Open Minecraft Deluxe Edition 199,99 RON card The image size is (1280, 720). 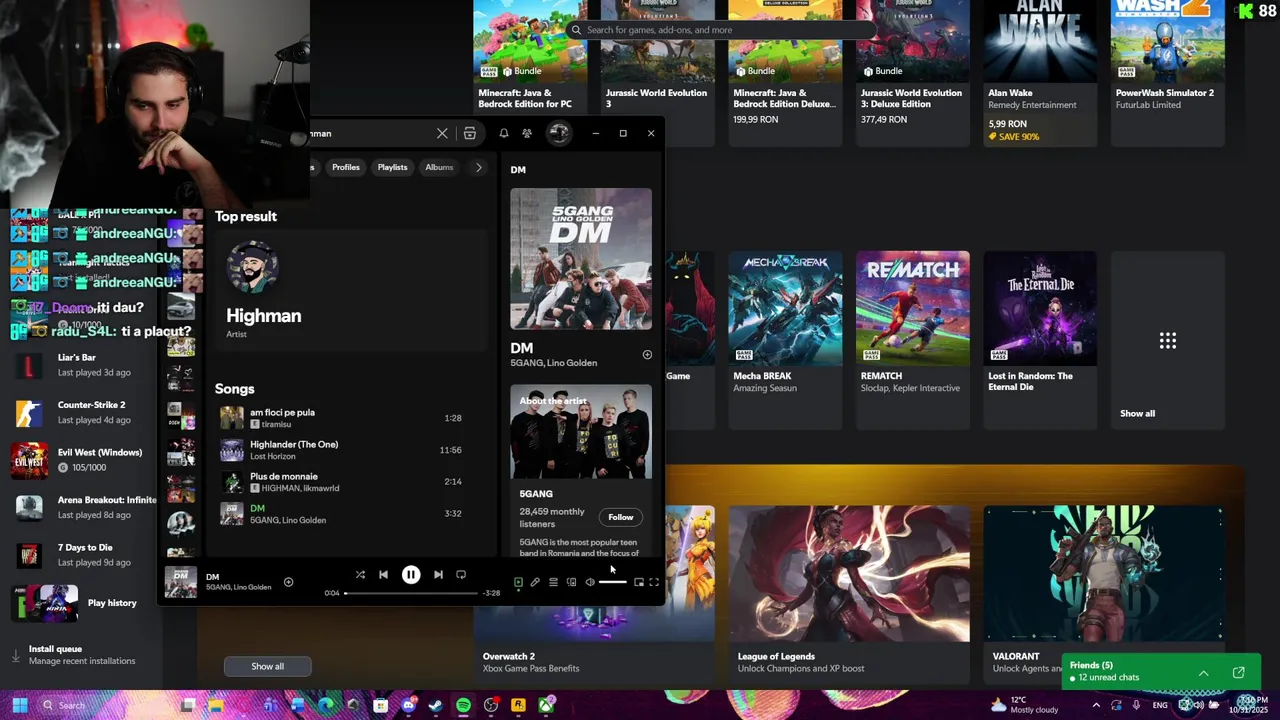pyautogui.click(x=785, y=73)
